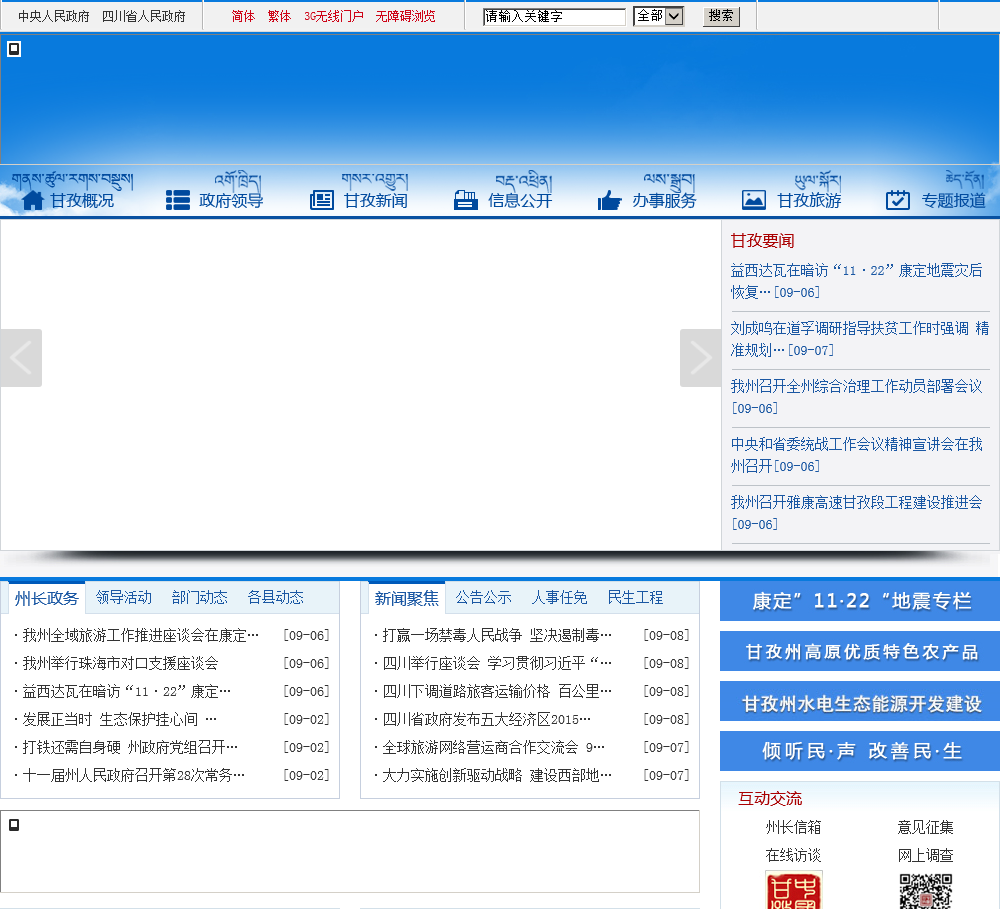The height and width of the screenshot is (909, 1000).
Task: Open article 十一届州人民政府召开第28次常务
Action: tap(134, 775)
